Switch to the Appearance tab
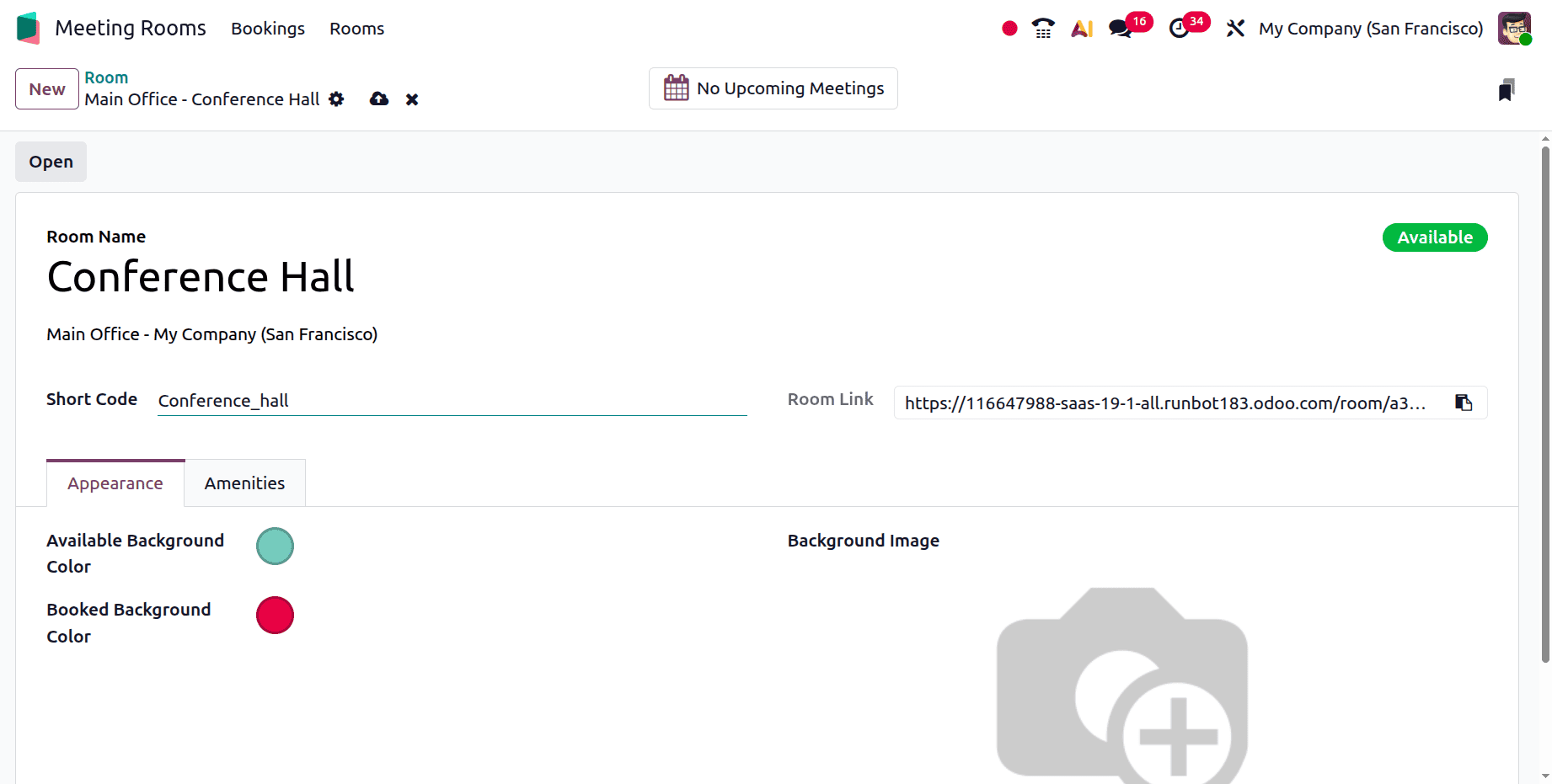This screenshot has height=784, width=1552. tap(115, 483)
